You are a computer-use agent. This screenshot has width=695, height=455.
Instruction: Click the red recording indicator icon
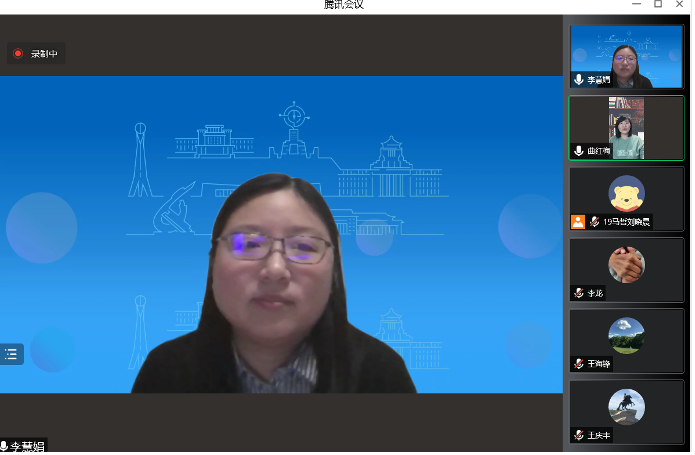[18, 54]
